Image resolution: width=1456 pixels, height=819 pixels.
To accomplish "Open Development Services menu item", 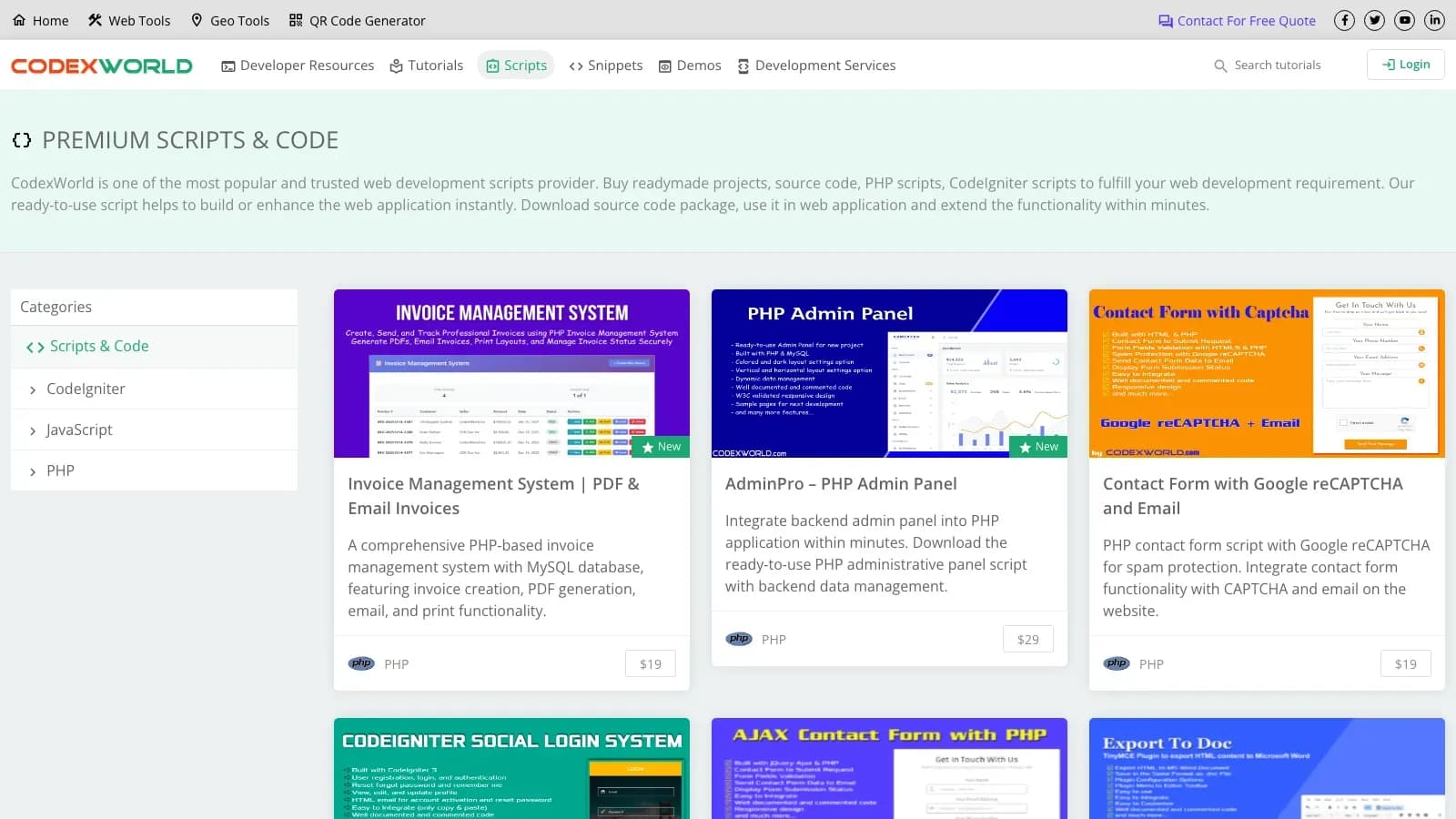I will coord(816,66).
